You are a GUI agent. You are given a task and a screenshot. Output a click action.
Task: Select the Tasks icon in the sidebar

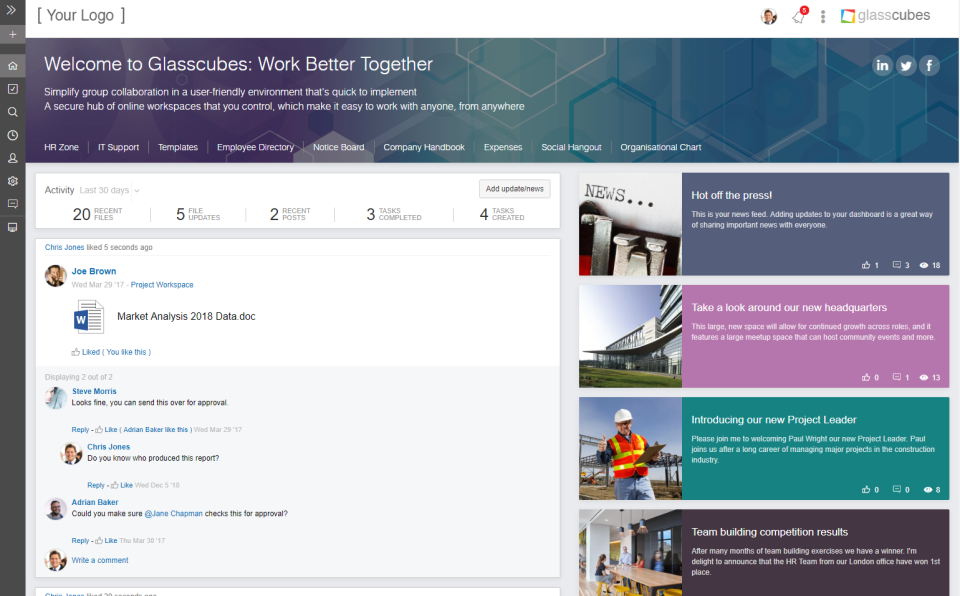pos(12,89)
